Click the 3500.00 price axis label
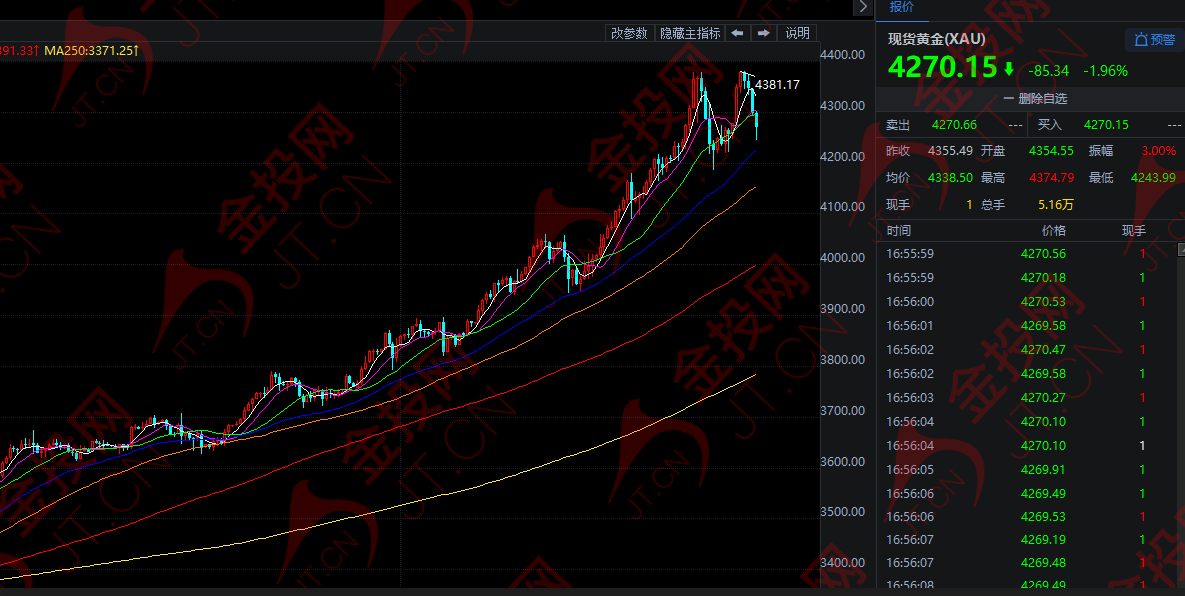The height and width of the screenshot is (596, 1185). pyautogui.click(x=843, y=511)
